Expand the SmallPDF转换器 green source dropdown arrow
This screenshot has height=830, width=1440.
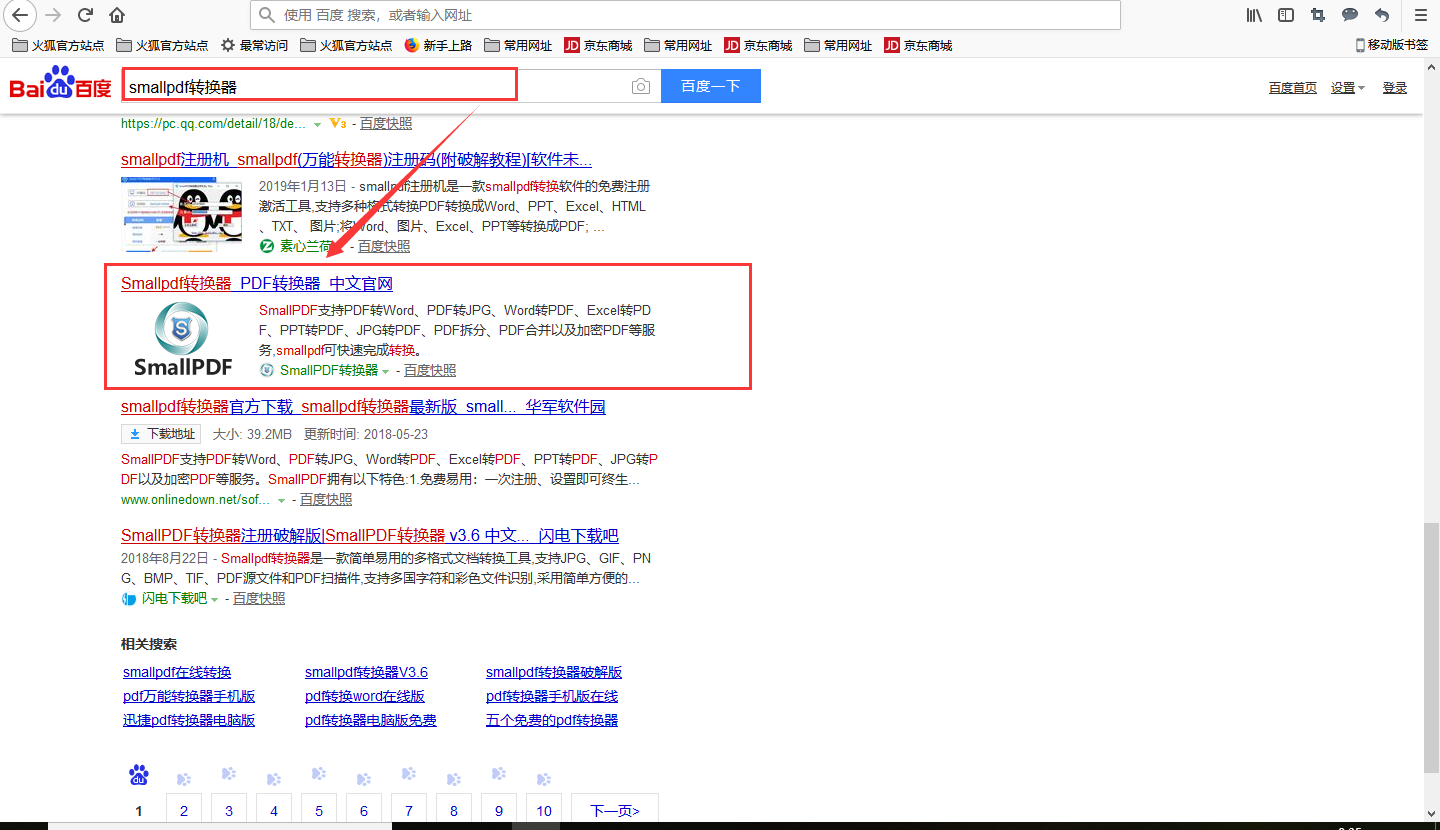click(385, 371)
